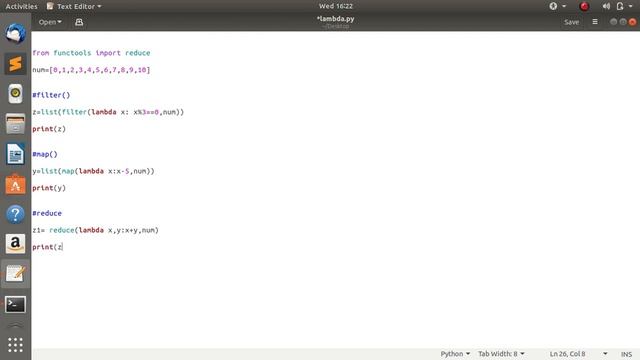This screenshot has width=640, height=360.
Task: Click the #map() comment line
Action: pos(45,154)
